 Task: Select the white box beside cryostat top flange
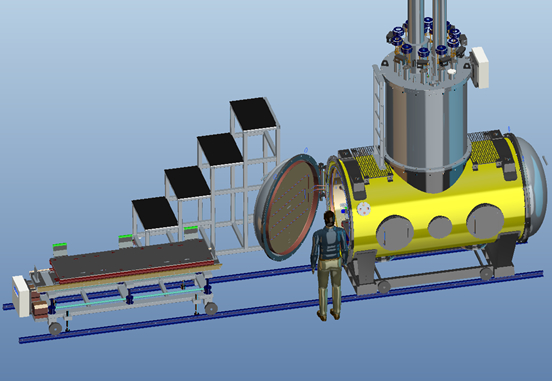(x=480, y=67)
